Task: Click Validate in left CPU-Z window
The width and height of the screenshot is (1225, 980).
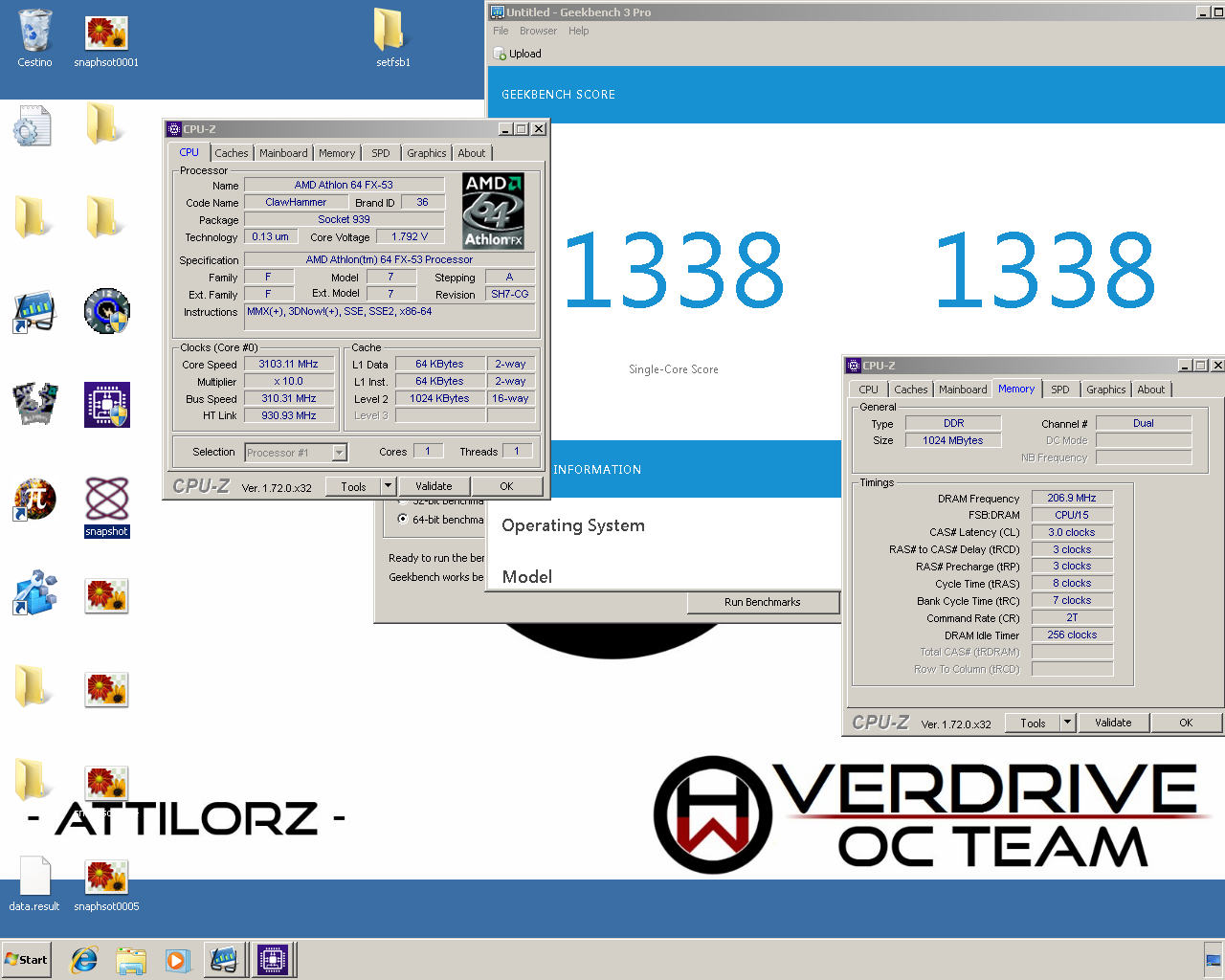Action: click(x=434, y=486)
